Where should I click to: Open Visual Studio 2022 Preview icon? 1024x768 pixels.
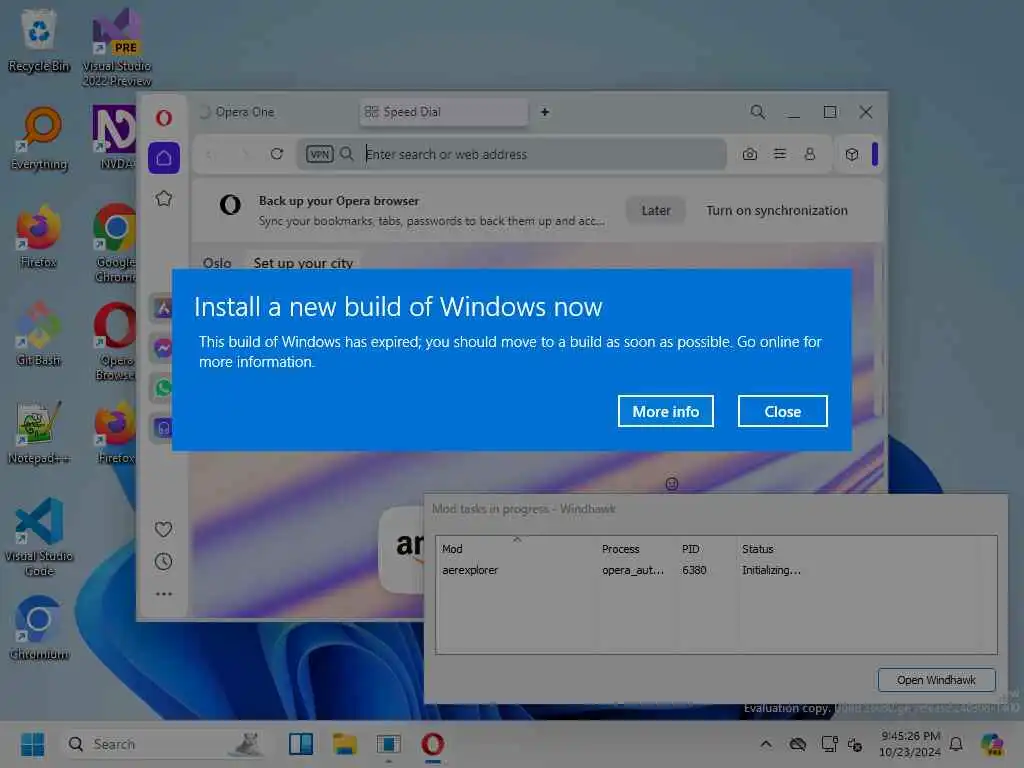(117, 48)
